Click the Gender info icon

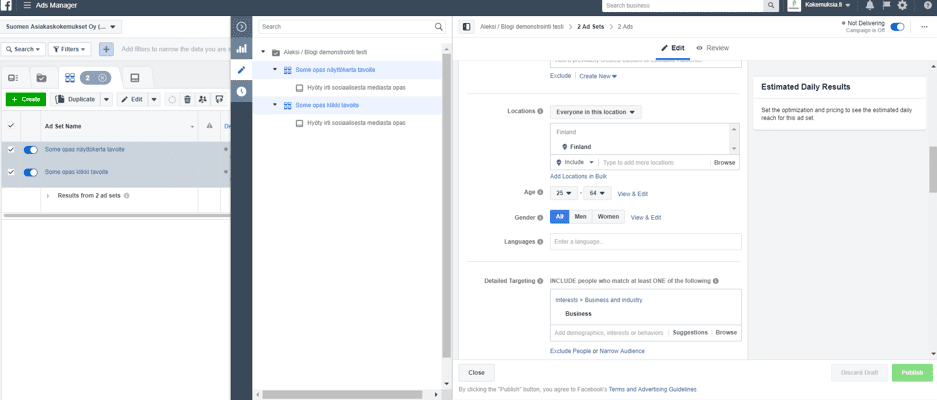click(x=540, y=216)
